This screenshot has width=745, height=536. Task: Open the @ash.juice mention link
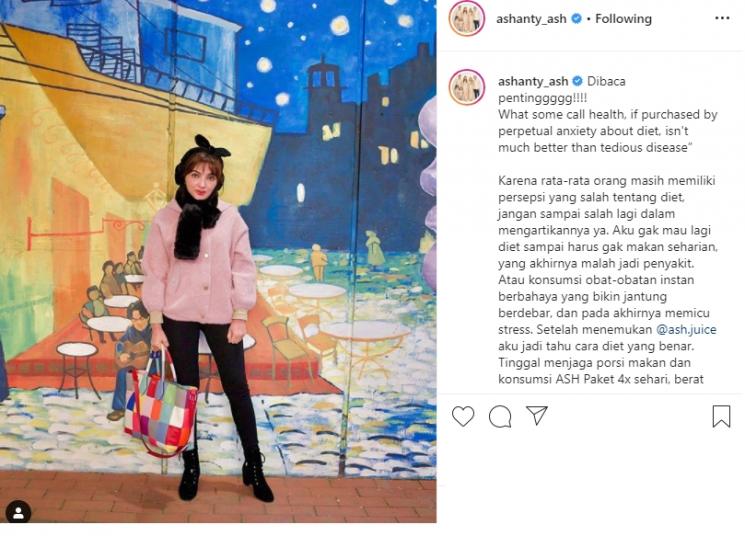(x=686, y=330)
